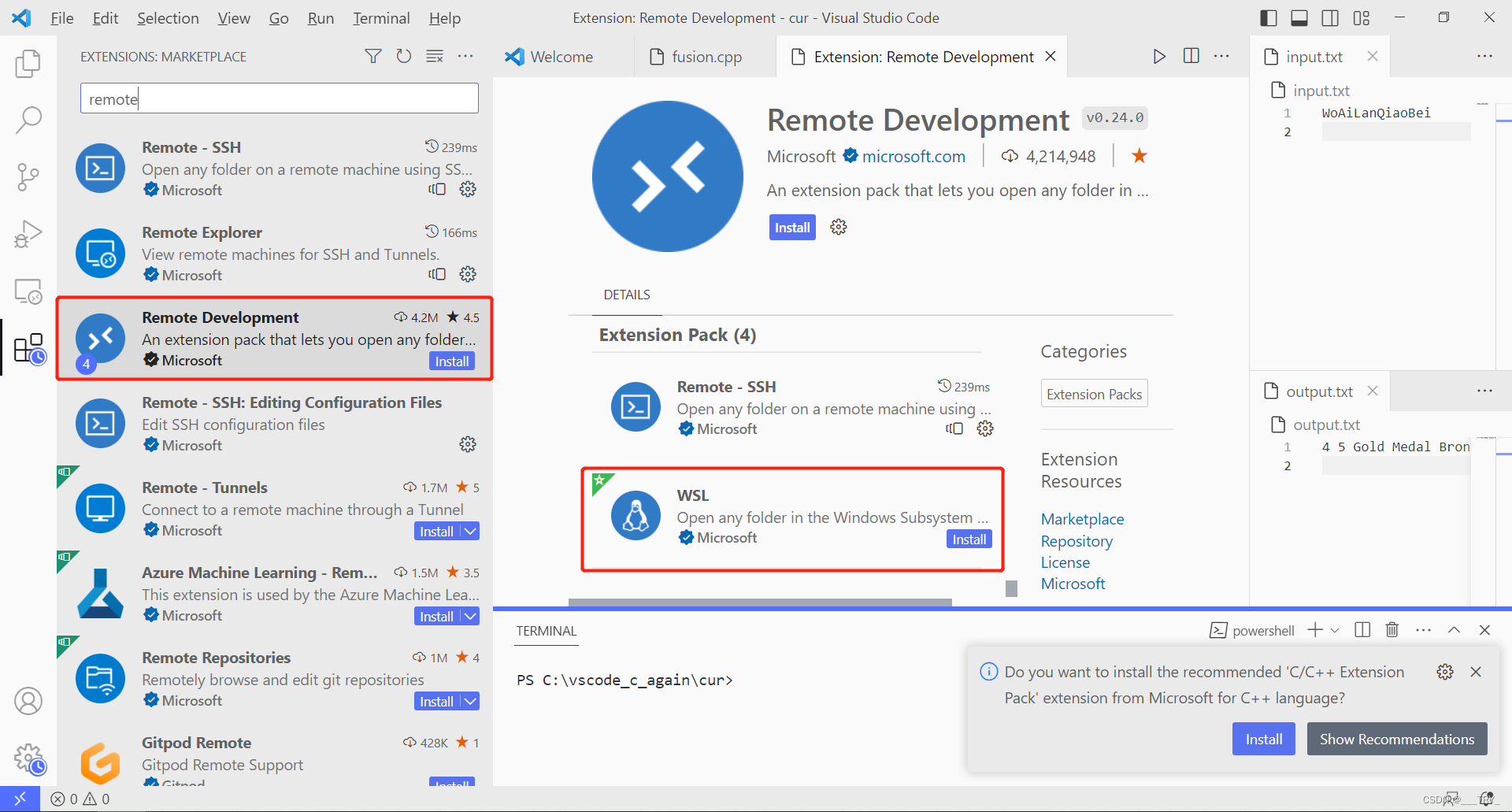The image size is (1512, 812).
Task: Click the extension search input field
Action: point(280,98)
